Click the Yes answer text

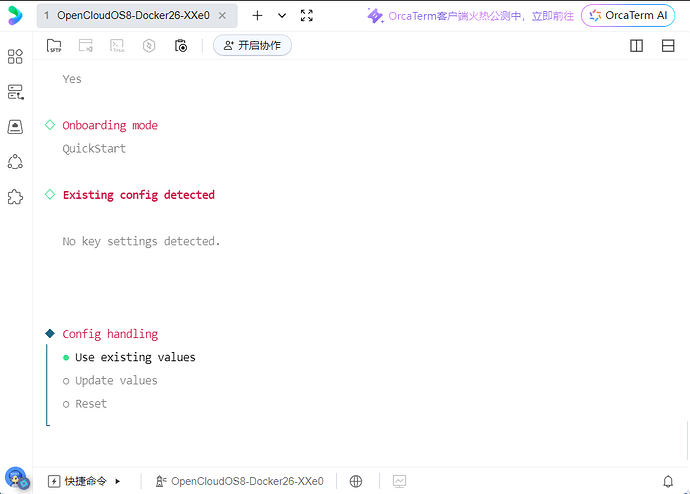click(72, 79)
